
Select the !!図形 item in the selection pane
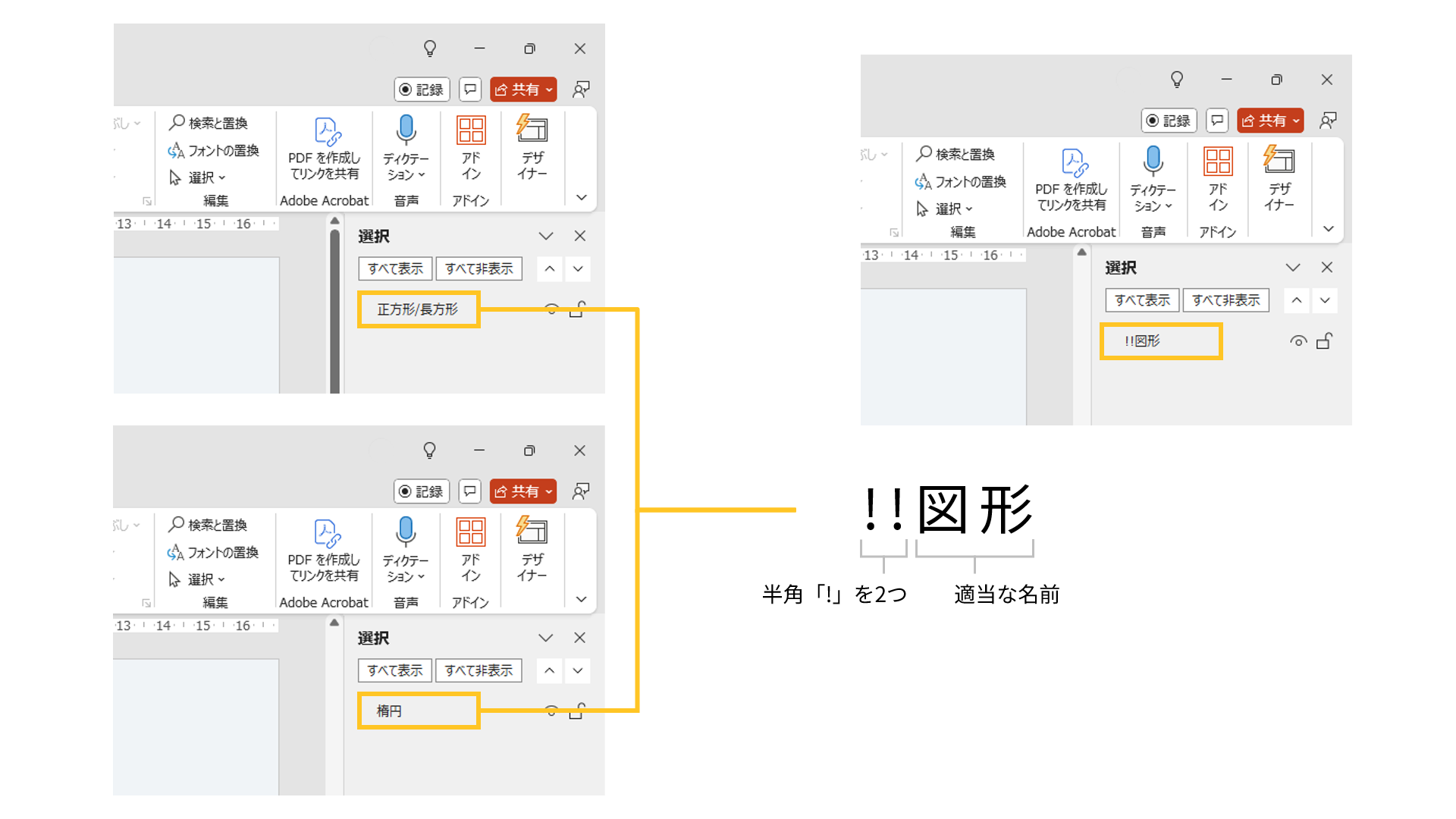(x=1161, y=341)
